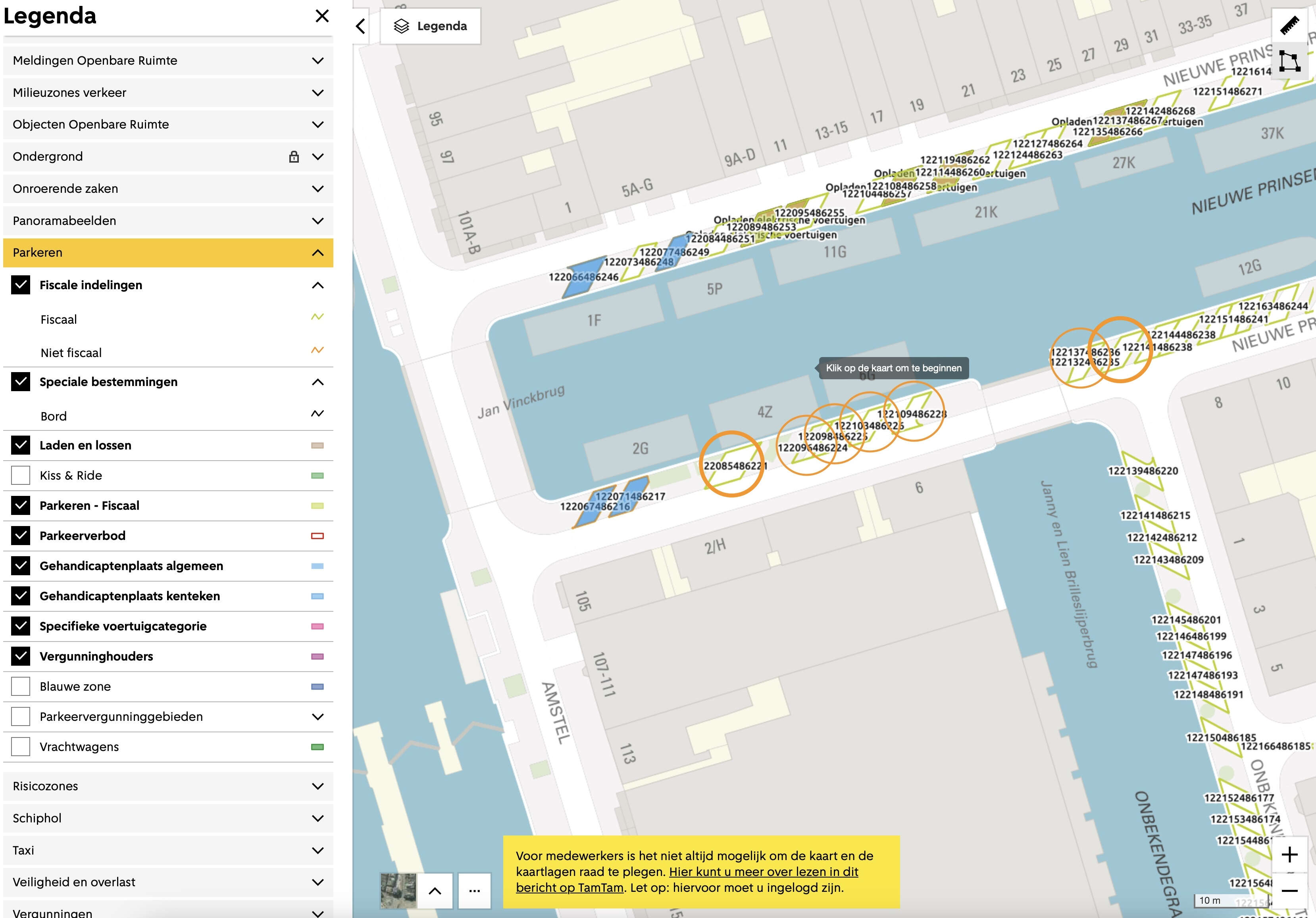Expand the Parkeervergunninggebieden sublayers
Image resolution: width=1316 pixels, height=918 pixels.
pos(317,717)
